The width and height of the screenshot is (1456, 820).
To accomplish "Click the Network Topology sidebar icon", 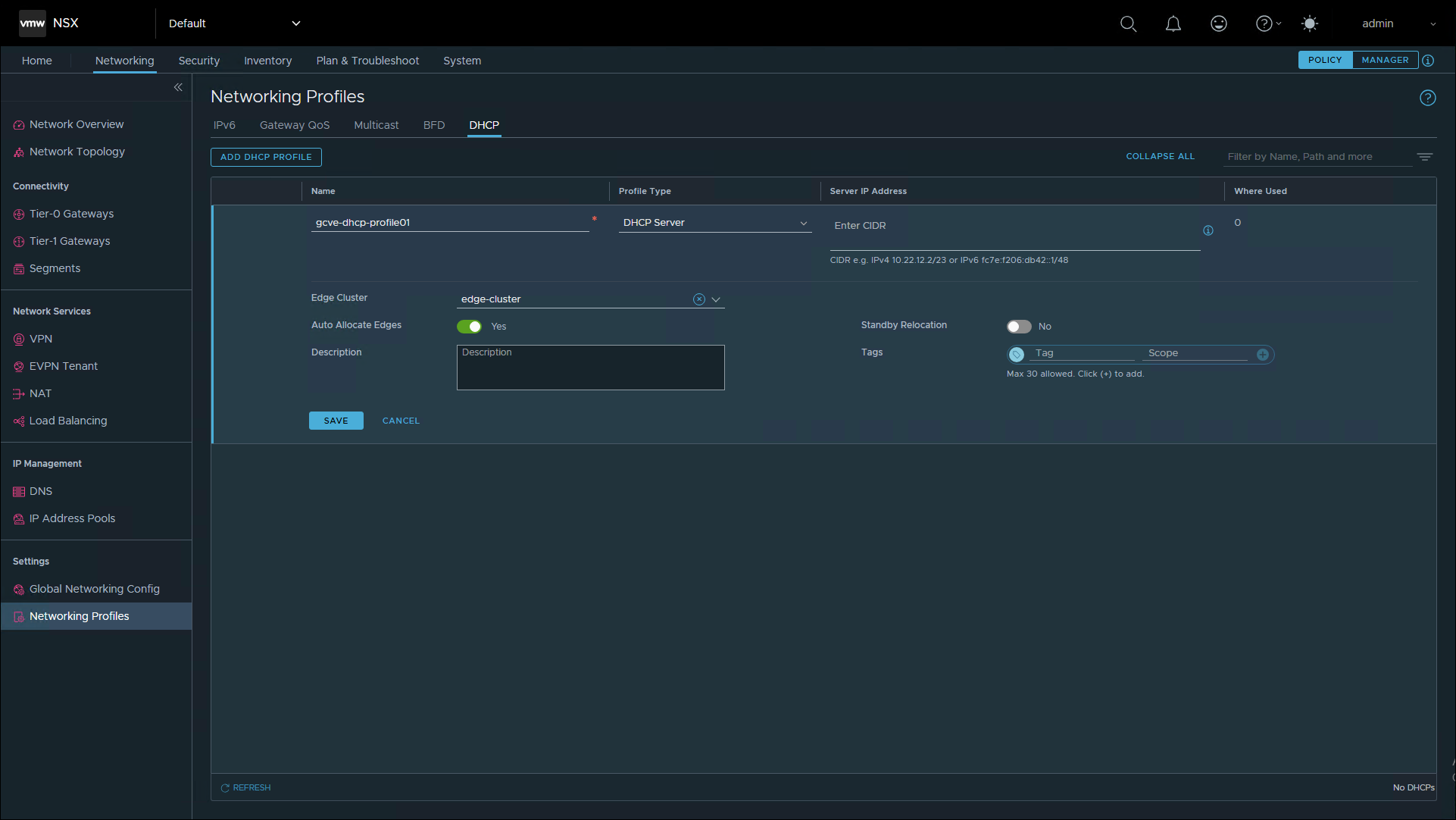I will coord(19,152).
